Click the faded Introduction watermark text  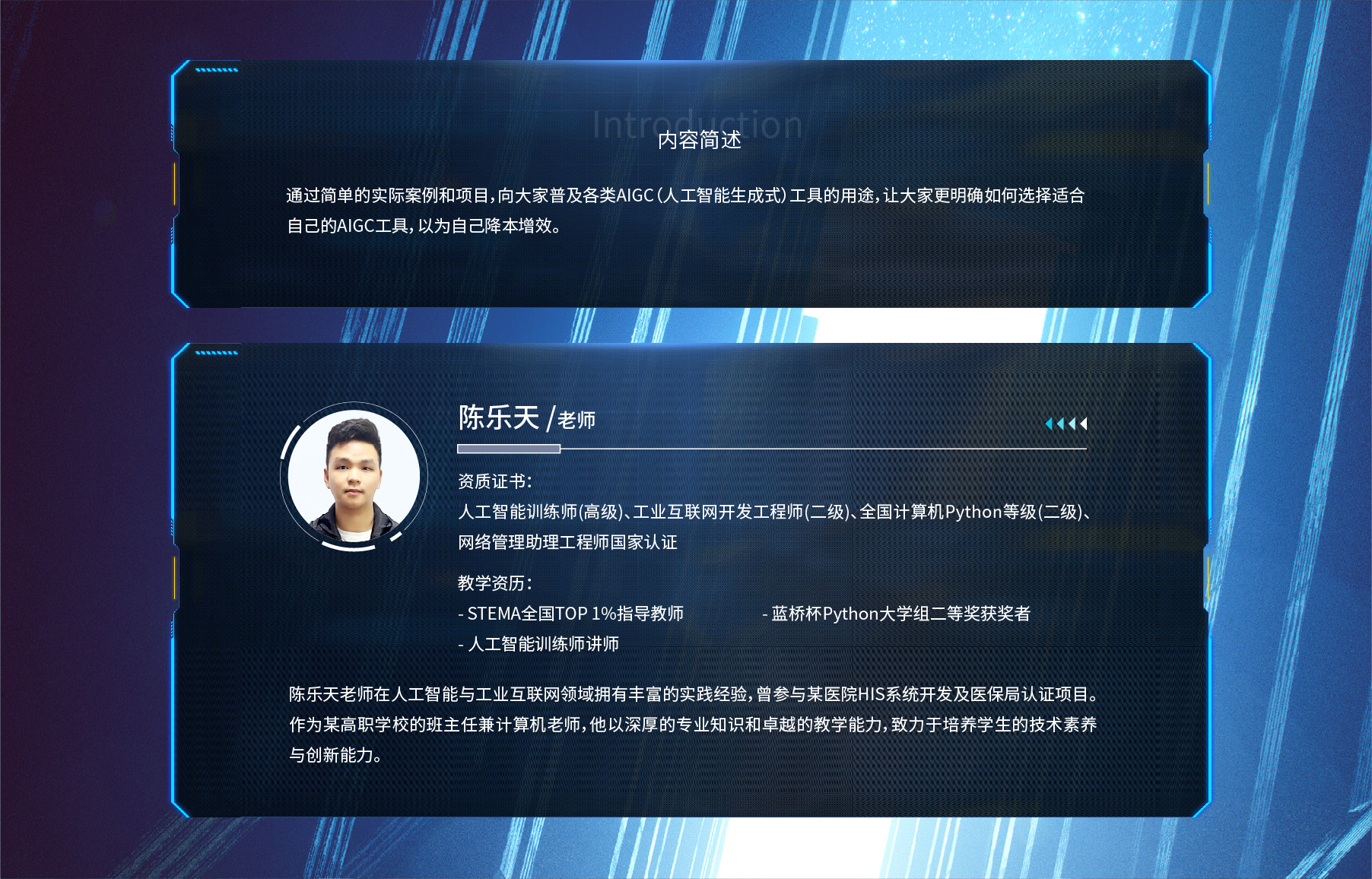tap(697, 125)
